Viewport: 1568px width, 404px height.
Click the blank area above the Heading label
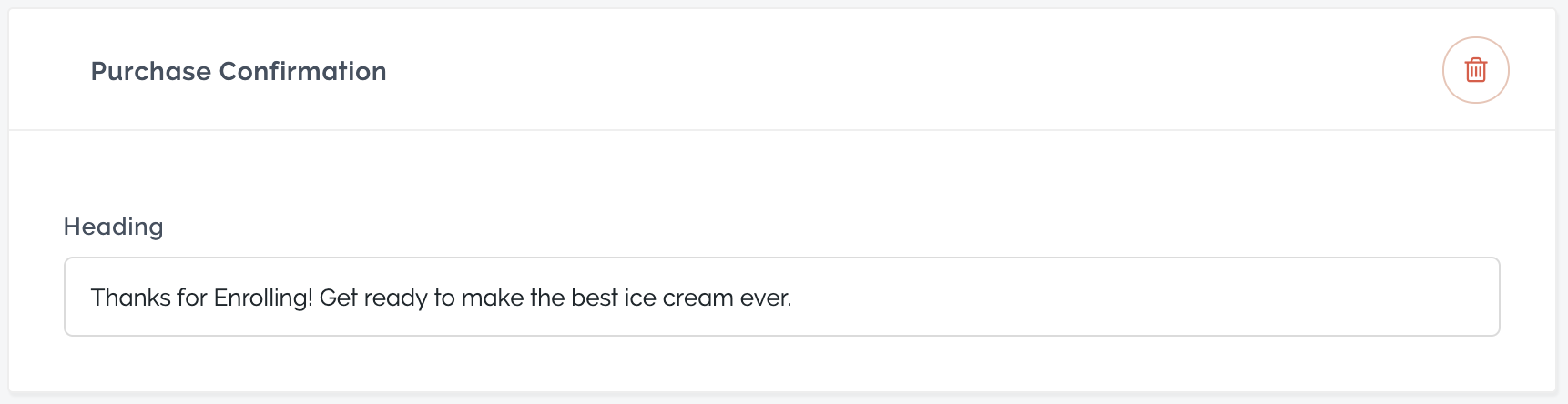point(781,173)
